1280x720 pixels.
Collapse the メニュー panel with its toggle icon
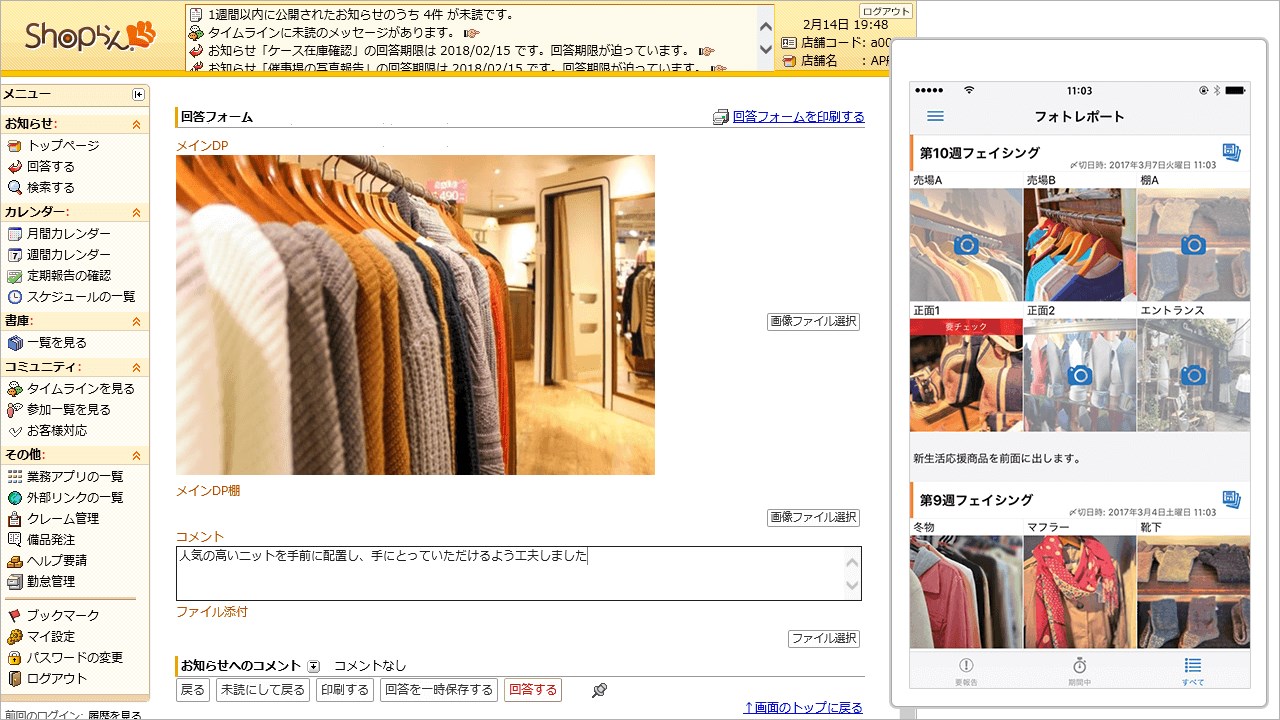[138, 94]
